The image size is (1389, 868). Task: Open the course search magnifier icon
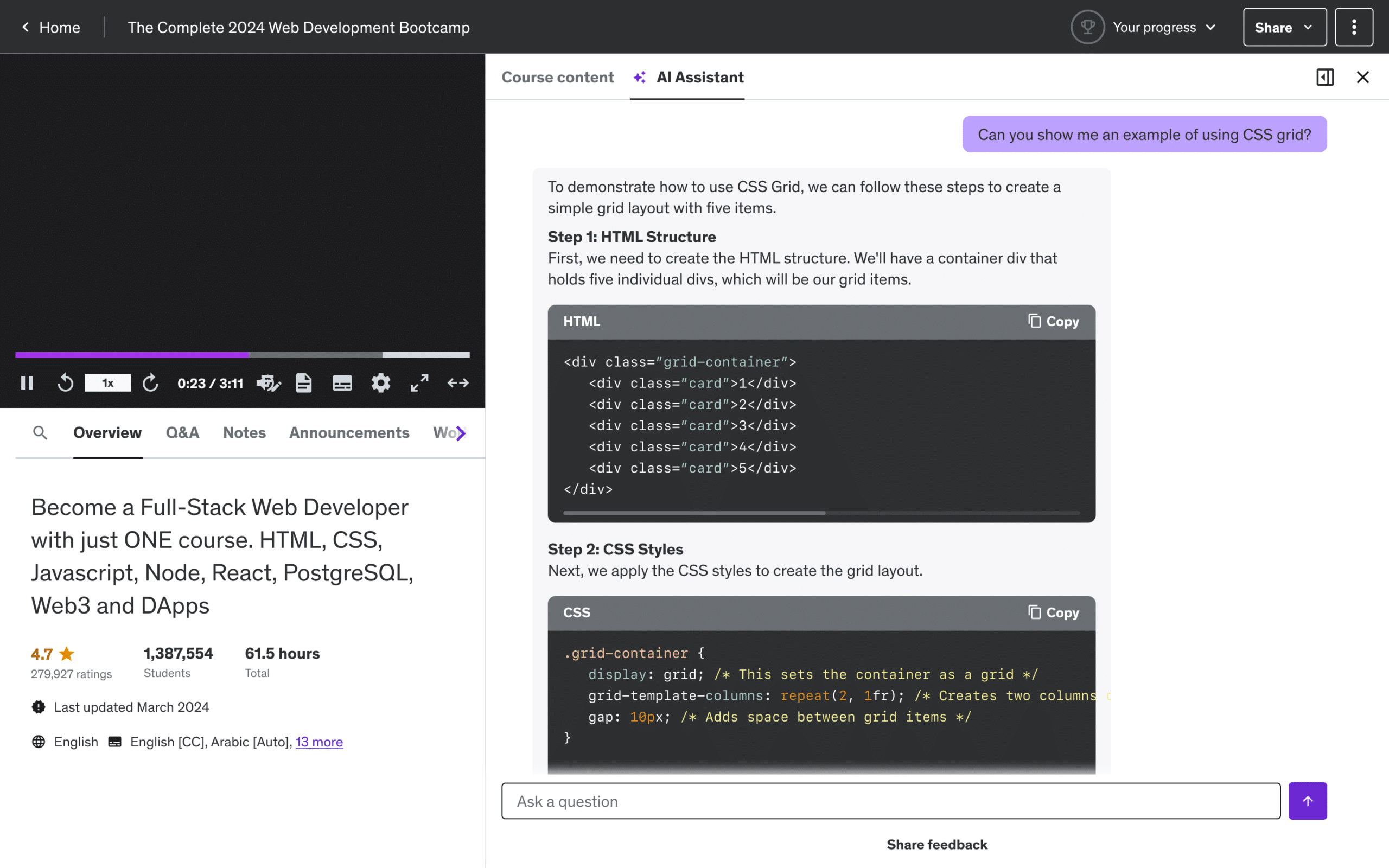tap(40, 432)
